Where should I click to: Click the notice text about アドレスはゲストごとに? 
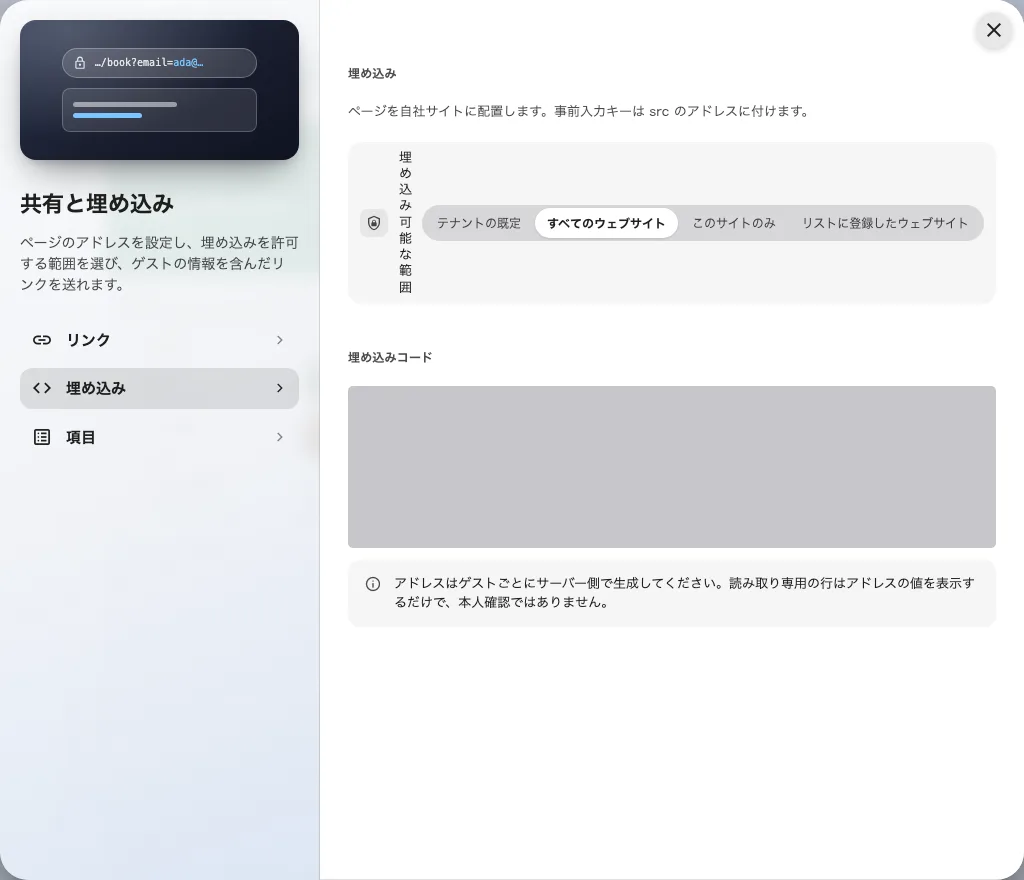684,593
